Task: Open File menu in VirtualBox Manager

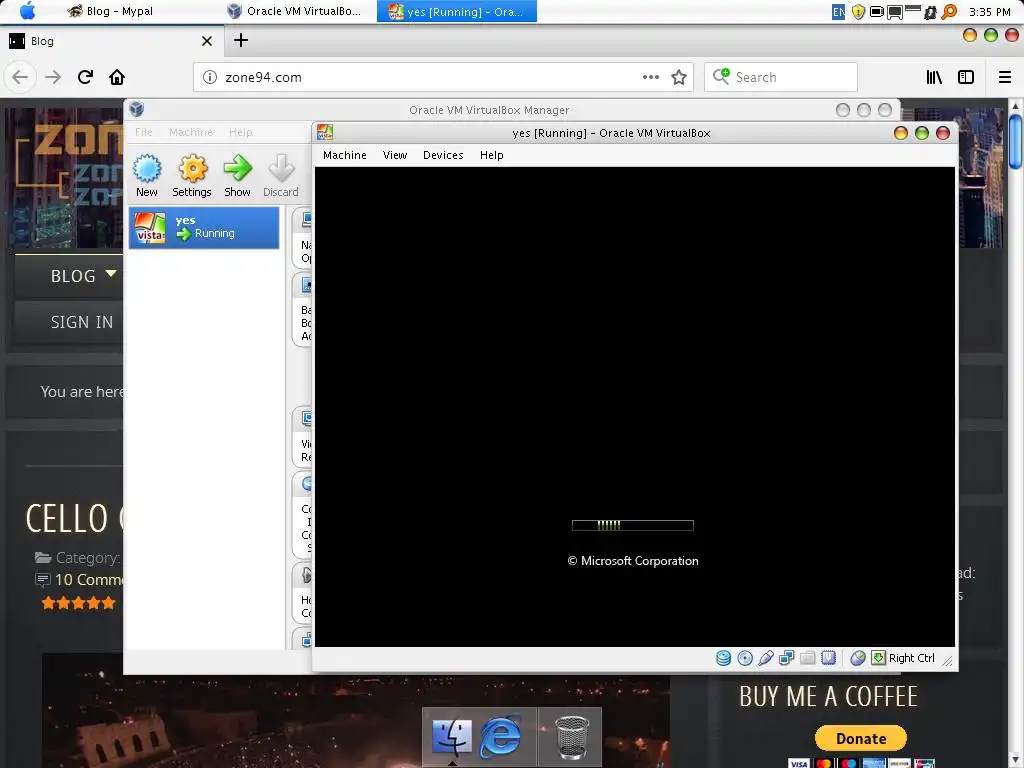Action: [144, 132]
